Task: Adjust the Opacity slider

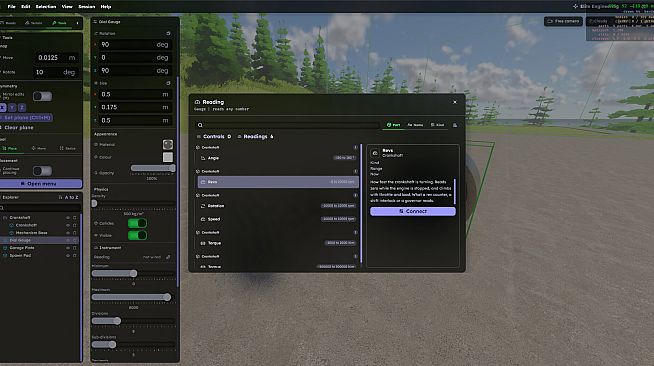Action: click(x=153, y=168)
